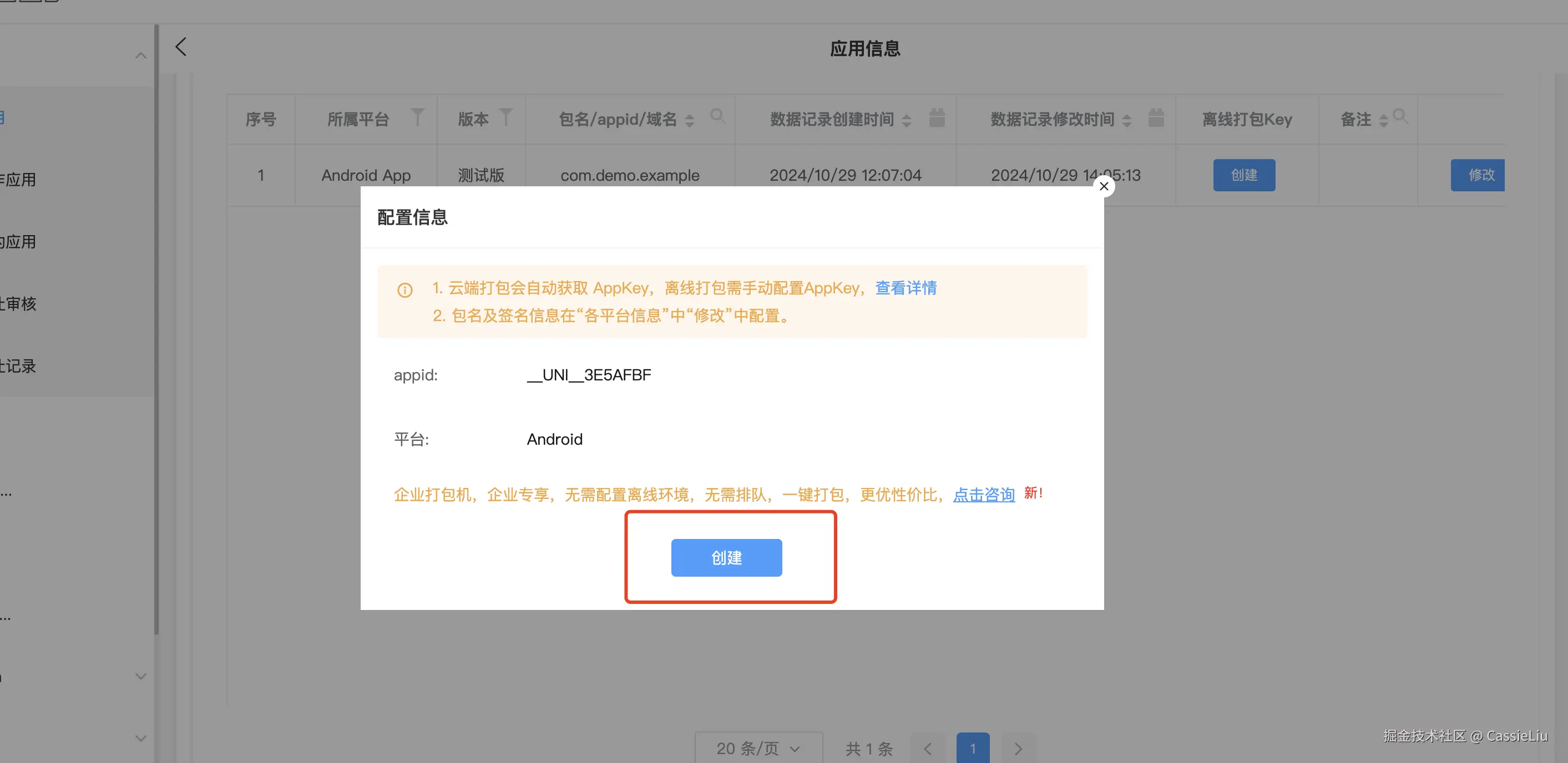Viewport: 1568px width, 763px height.
Task: Click the 点击咨询 link
Action: (984, 495)
